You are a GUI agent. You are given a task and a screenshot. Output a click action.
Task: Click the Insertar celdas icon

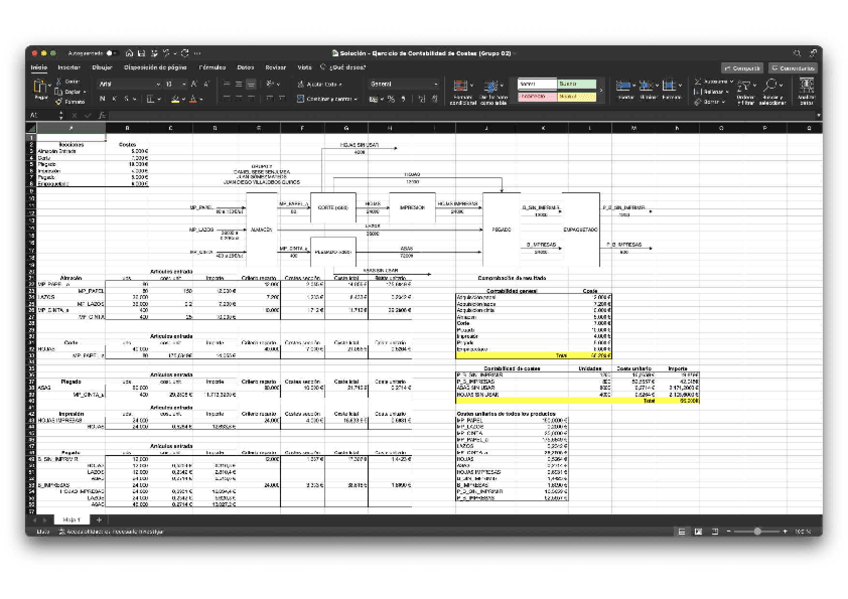pyautogui.click(x=625, y=87)
